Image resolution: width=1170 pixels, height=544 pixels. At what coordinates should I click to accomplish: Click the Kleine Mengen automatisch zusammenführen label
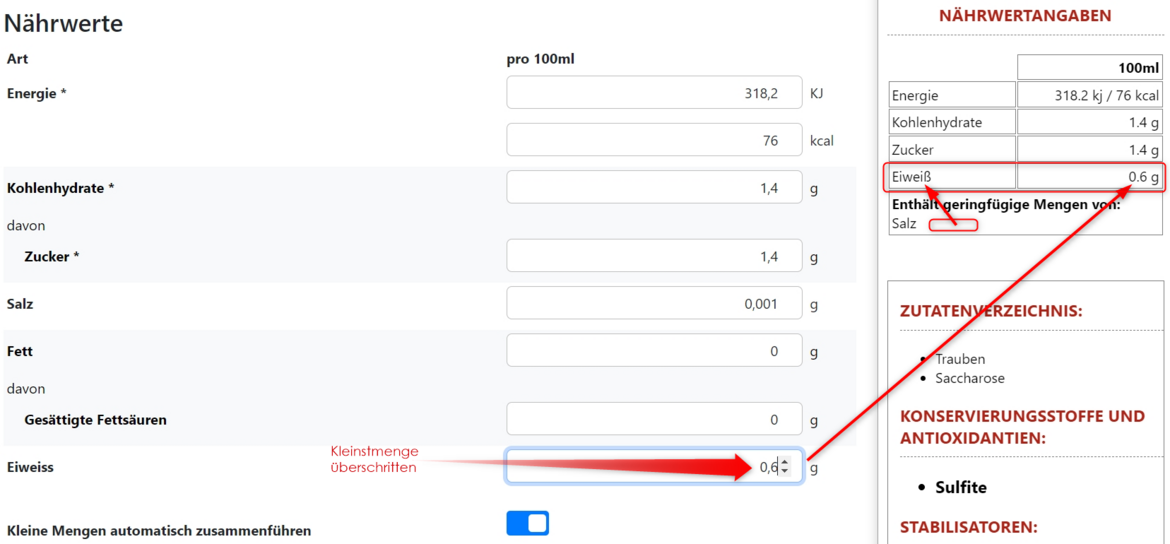[159, 531]
